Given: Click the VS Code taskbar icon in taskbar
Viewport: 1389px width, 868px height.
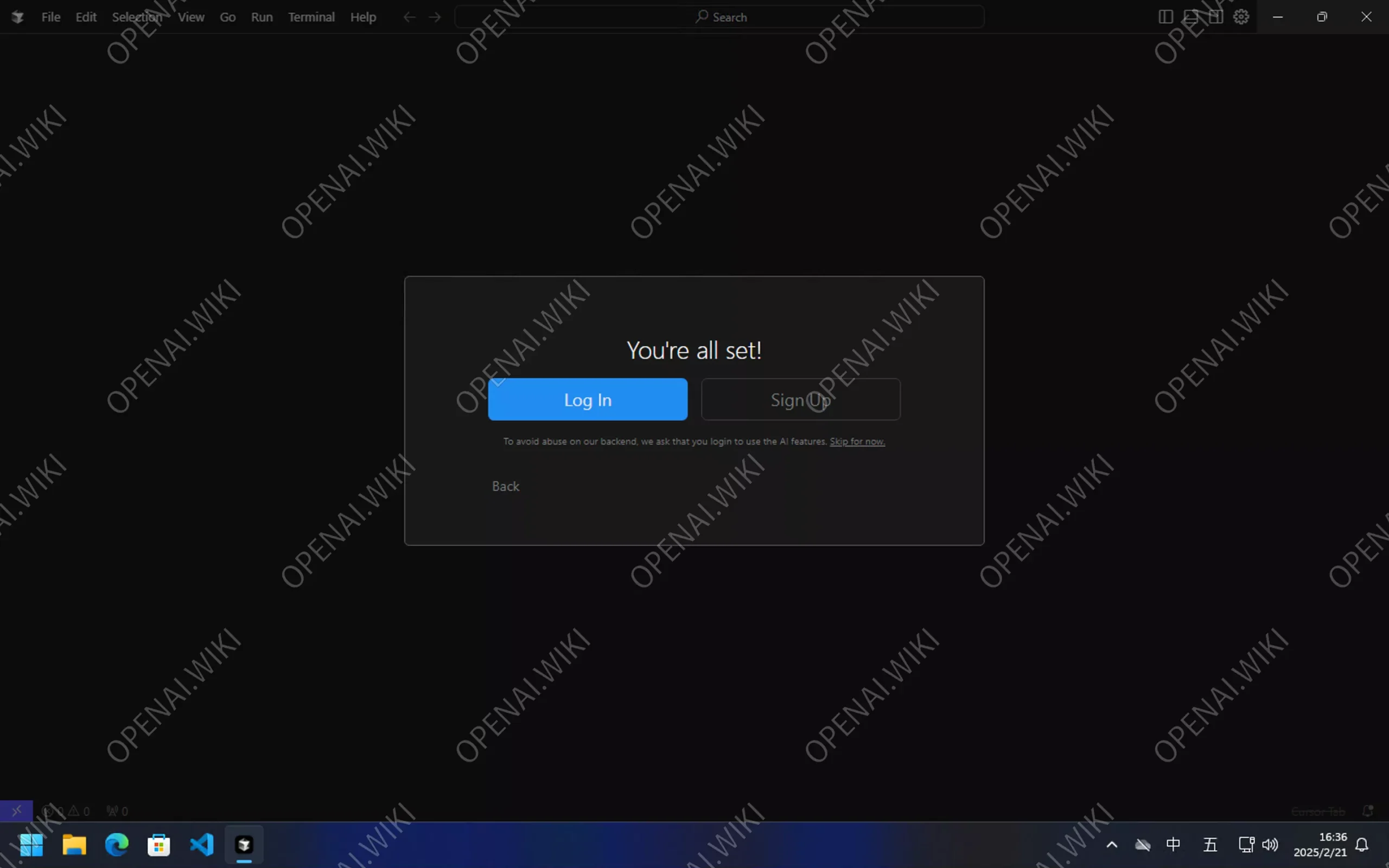Looking at the screenshot, I should (202, 845).
